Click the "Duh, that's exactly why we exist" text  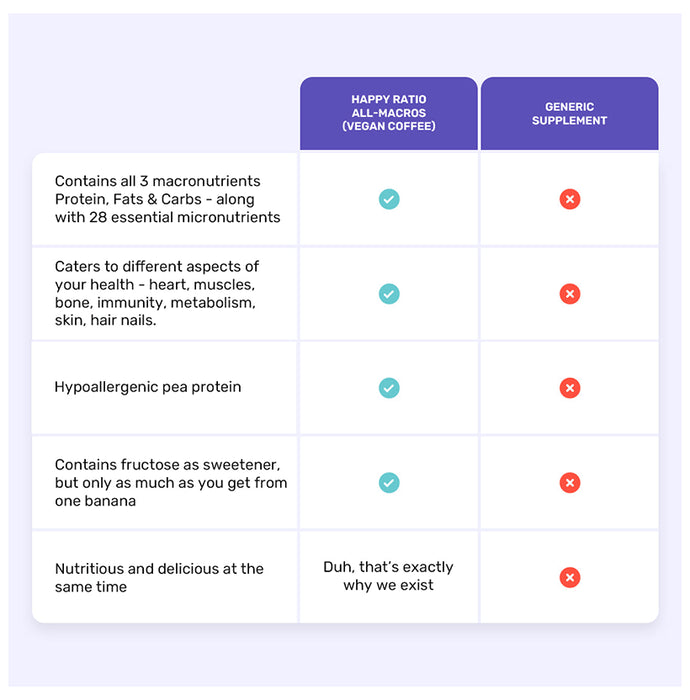[388, 576]
